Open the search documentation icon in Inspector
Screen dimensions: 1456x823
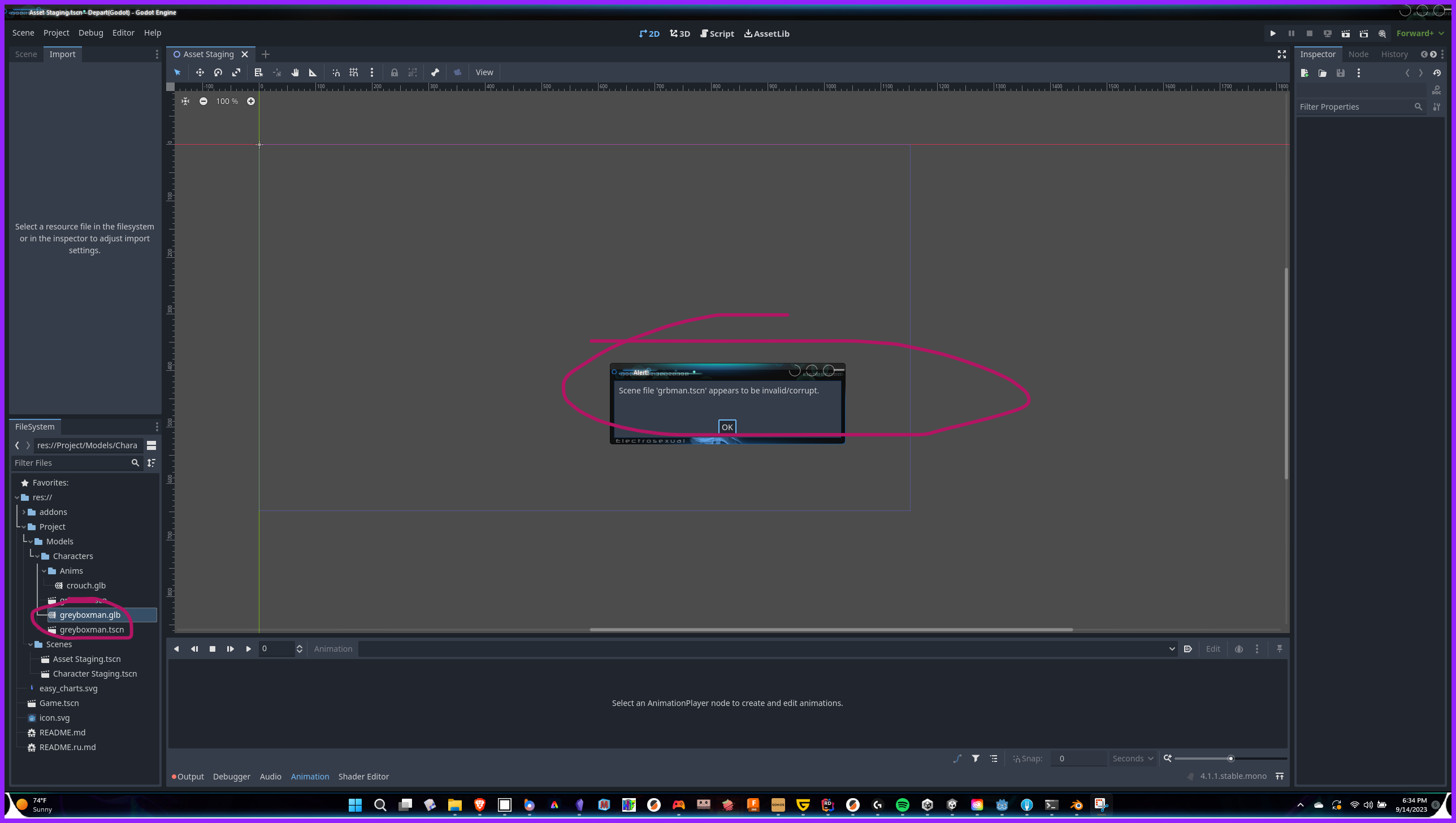(x=1437, y=90)
